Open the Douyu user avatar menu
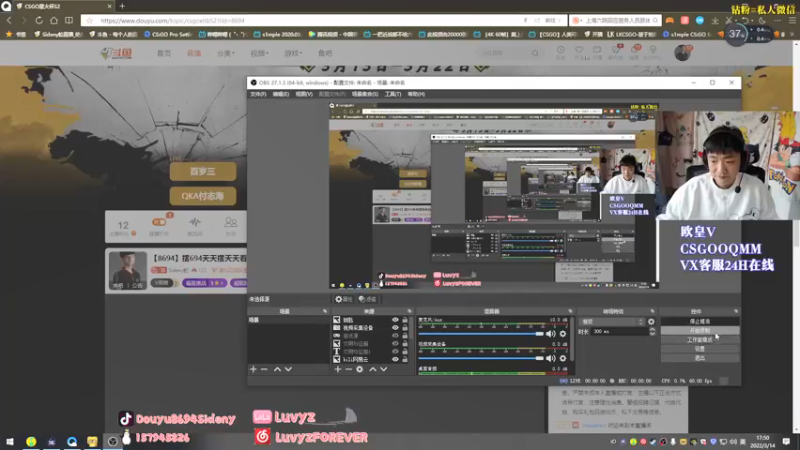 tap(682, 53)
